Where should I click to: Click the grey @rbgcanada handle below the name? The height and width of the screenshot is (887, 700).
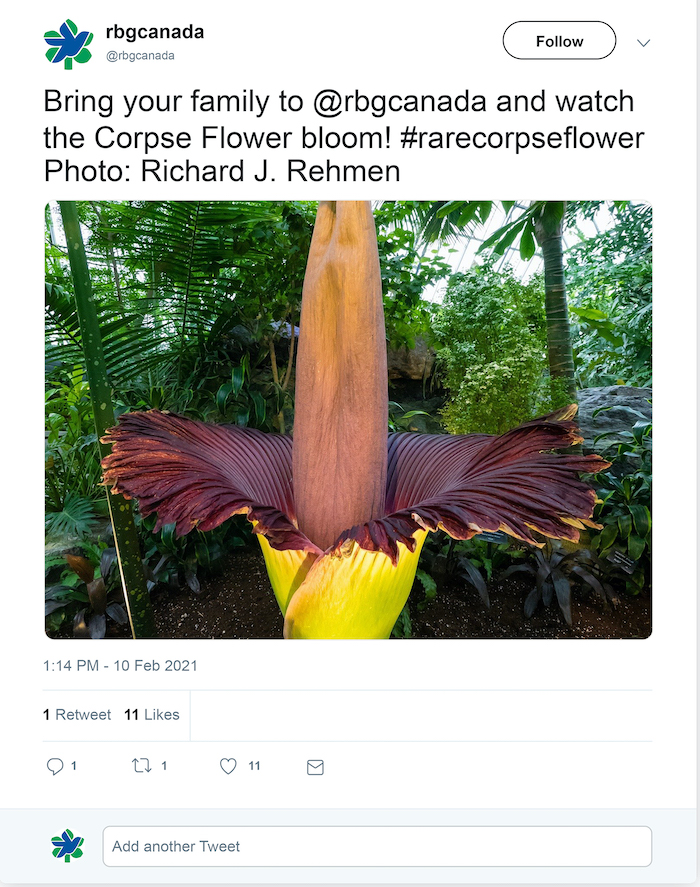[x=140, y=56]
